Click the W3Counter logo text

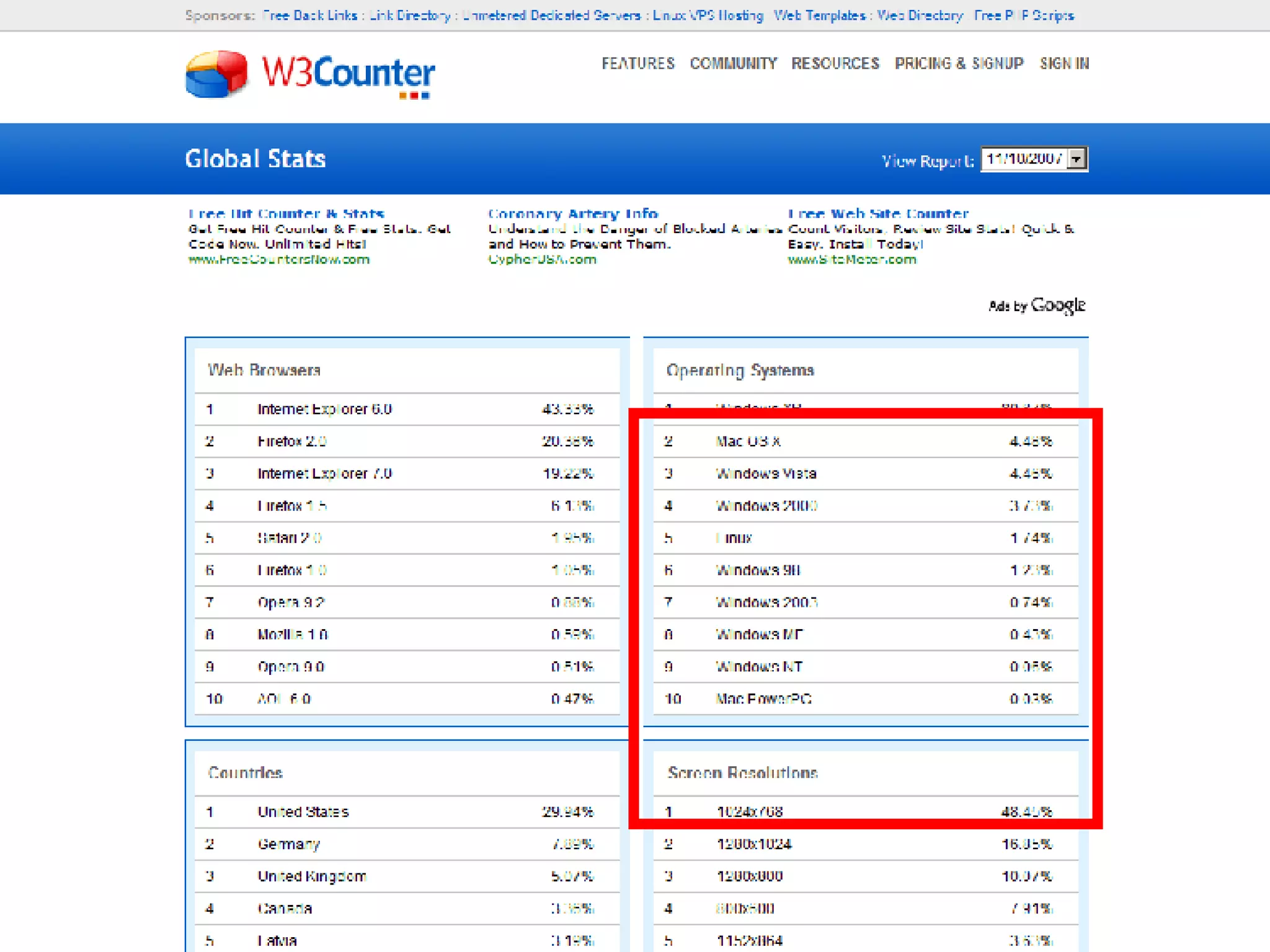[x=348, y=74]
